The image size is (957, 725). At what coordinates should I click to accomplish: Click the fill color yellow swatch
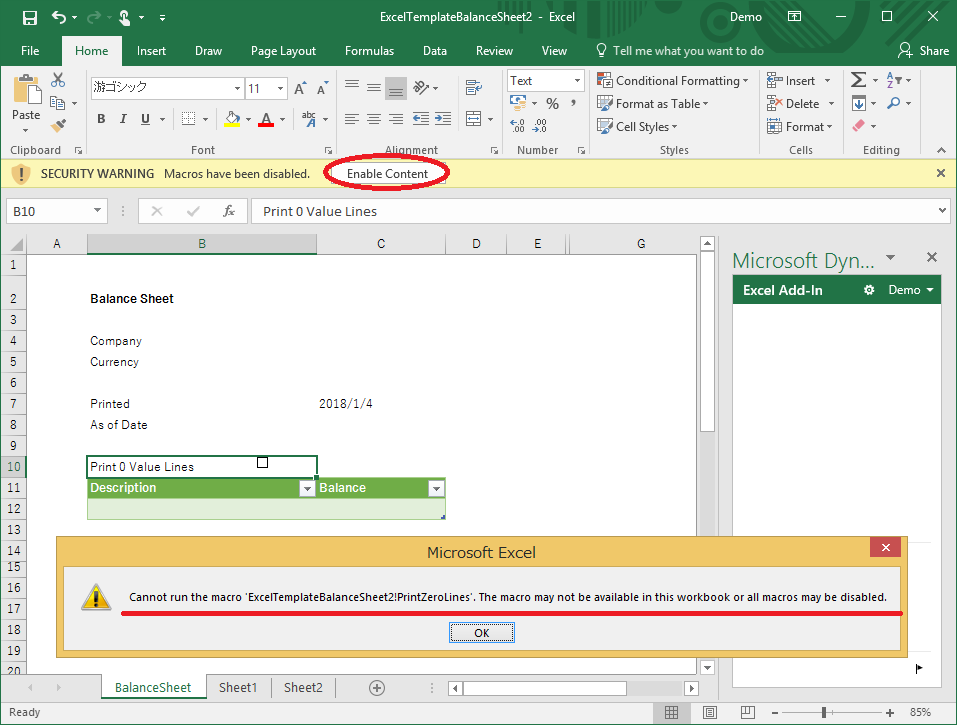point(232,118)
